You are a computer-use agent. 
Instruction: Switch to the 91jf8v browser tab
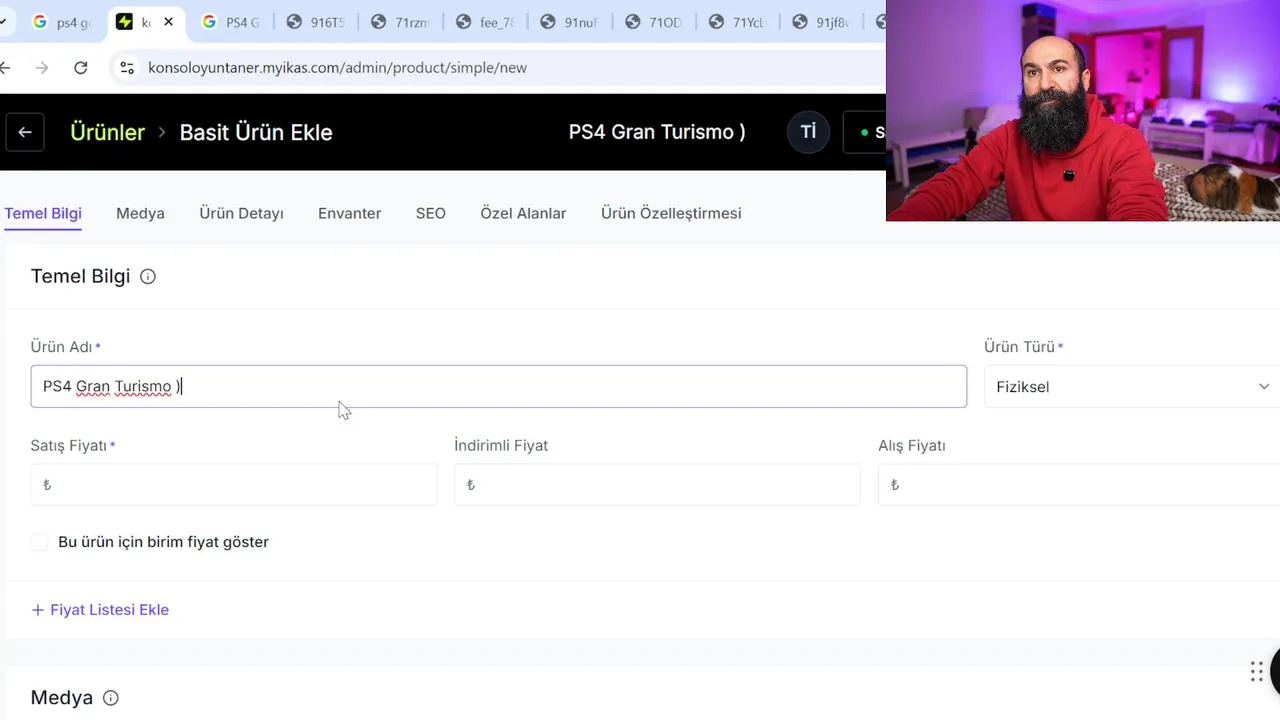point(821,22)
